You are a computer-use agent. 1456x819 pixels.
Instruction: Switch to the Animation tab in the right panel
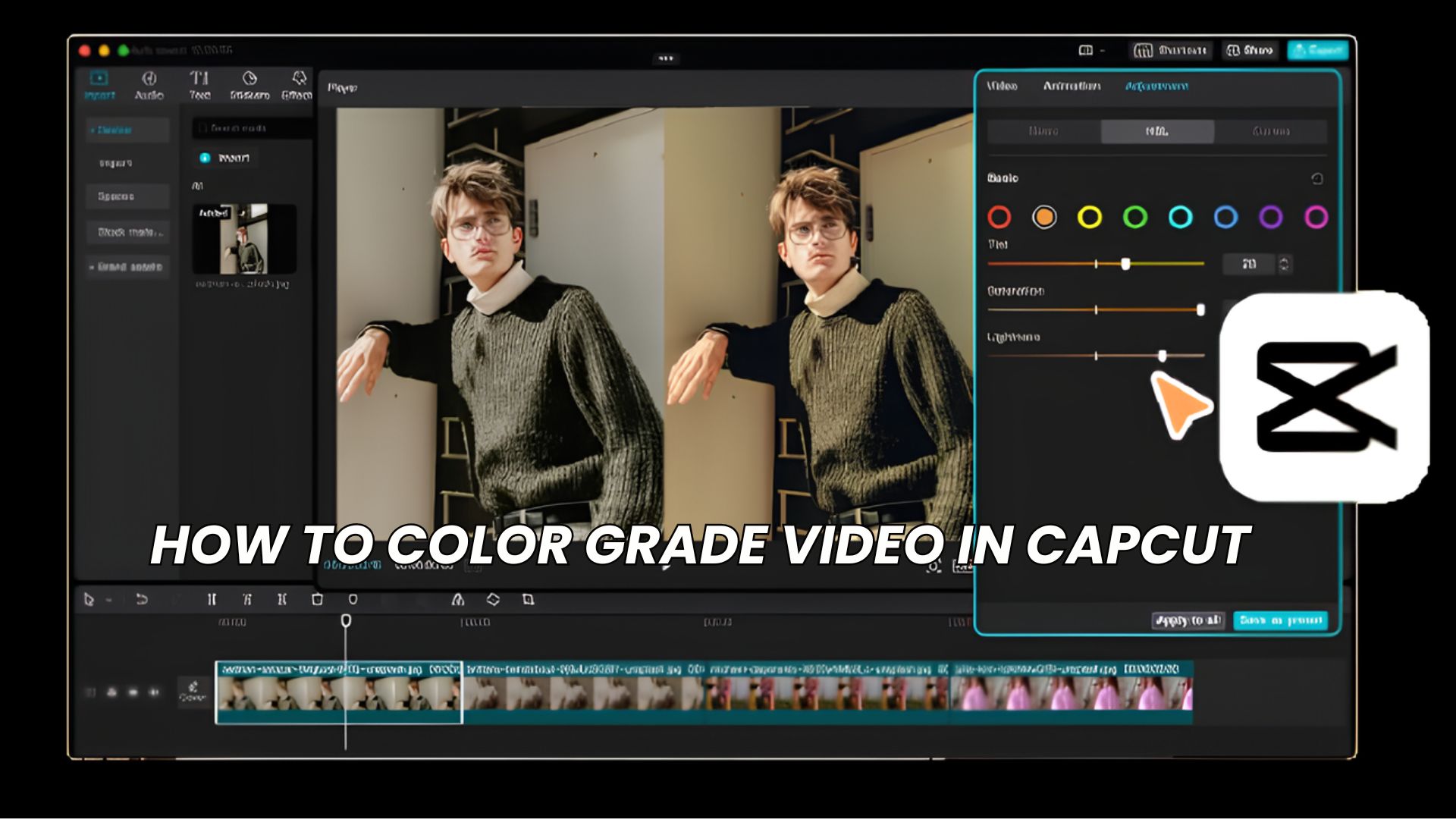[x=1072, y=86]
